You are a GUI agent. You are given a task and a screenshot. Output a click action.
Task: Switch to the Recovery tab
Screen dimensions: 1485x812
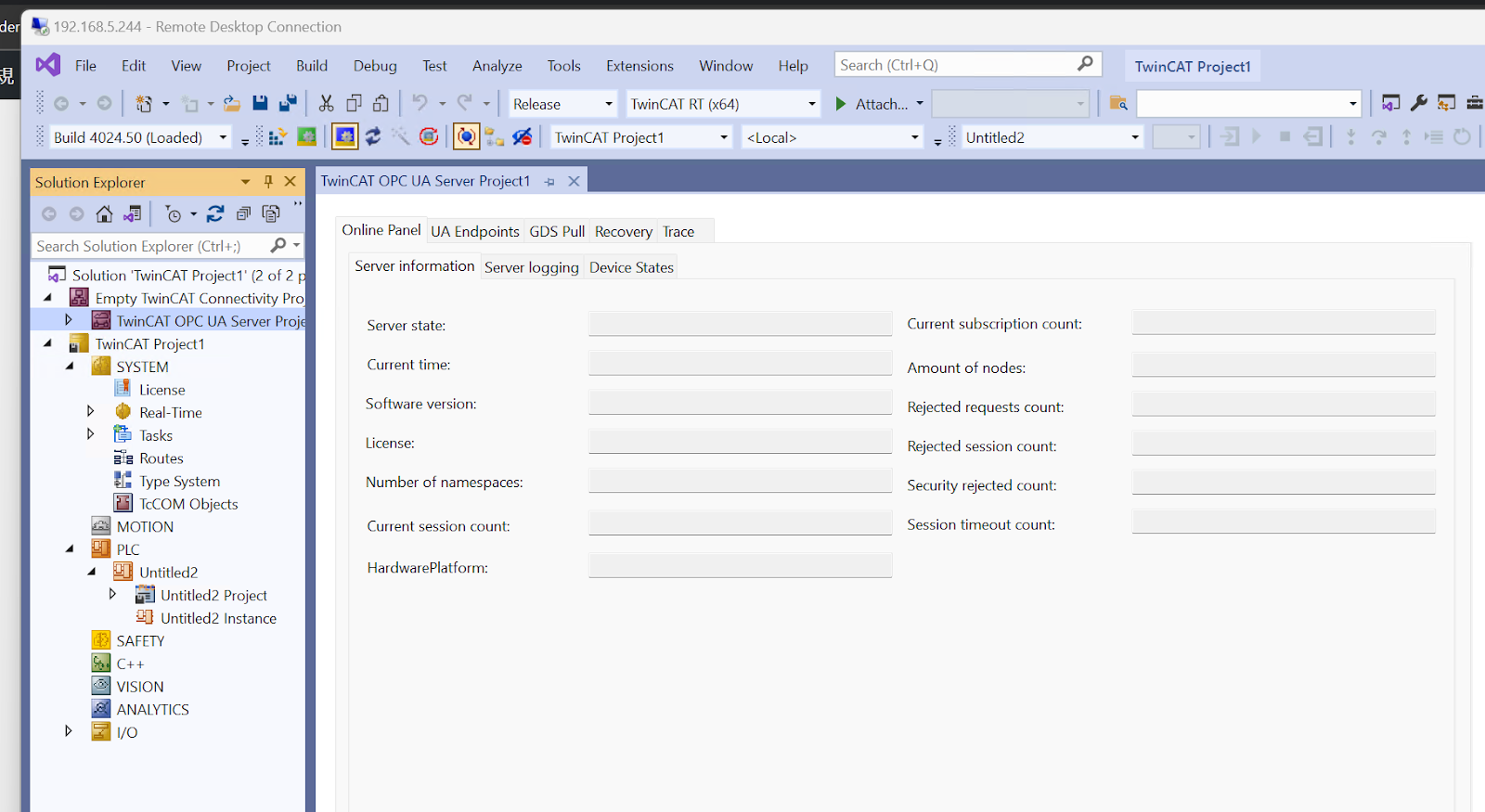point(624,231)
